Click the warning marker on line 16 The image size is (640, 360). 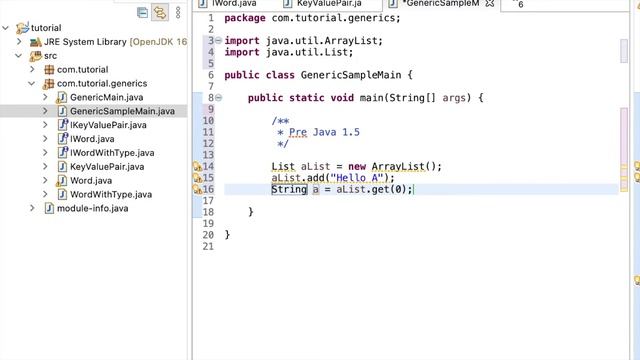point(197,189)
